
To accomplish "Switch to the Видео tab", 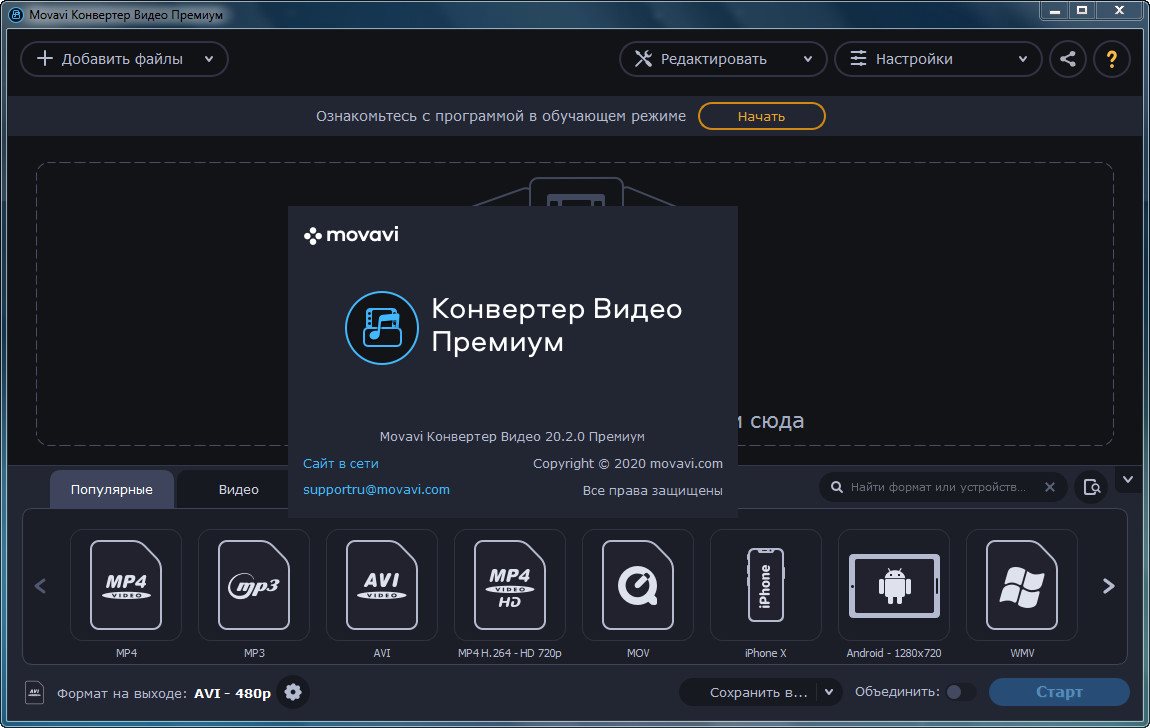I will [238, 490].
